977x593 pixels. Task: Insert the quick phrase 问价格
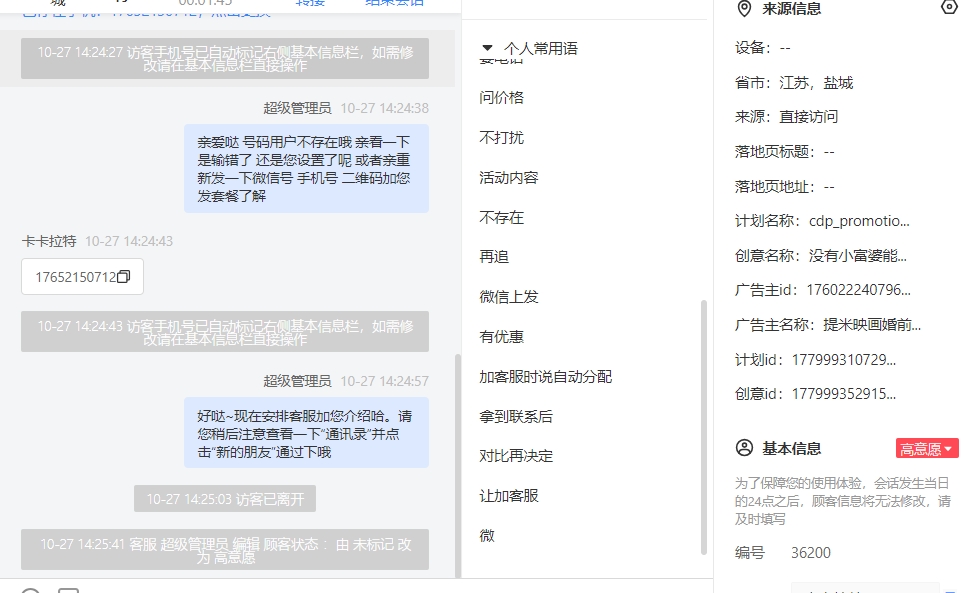[x=502, y=98]
